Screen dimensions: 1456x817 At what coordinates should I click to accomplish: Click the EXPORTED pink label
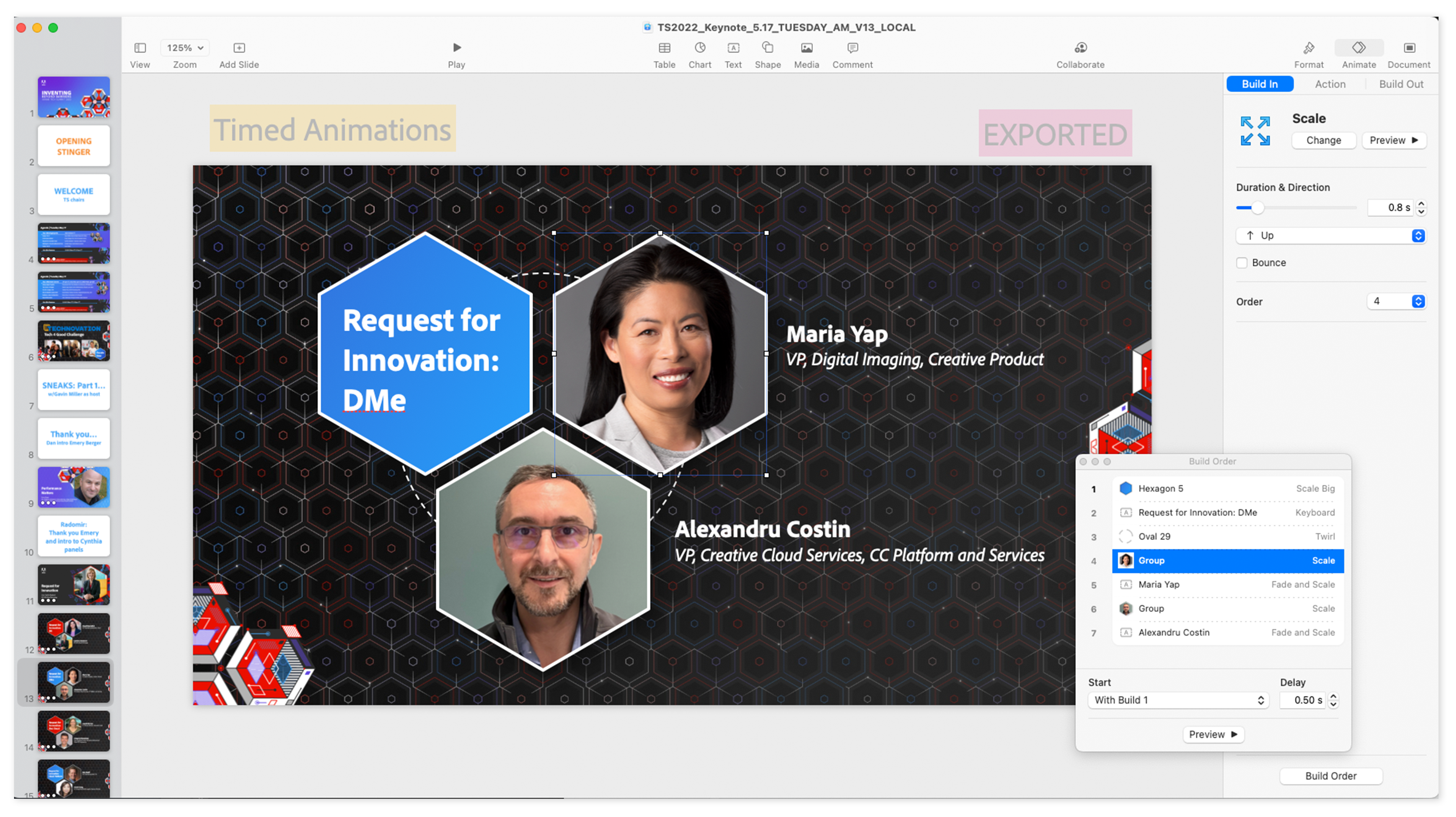[1055, 134]
